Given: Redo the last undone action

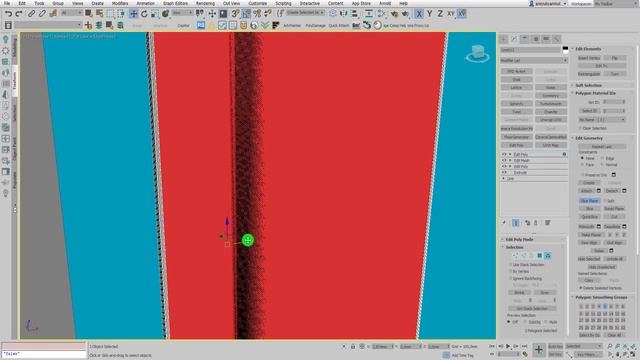Looking at the screenshot, I should (18, 14).
